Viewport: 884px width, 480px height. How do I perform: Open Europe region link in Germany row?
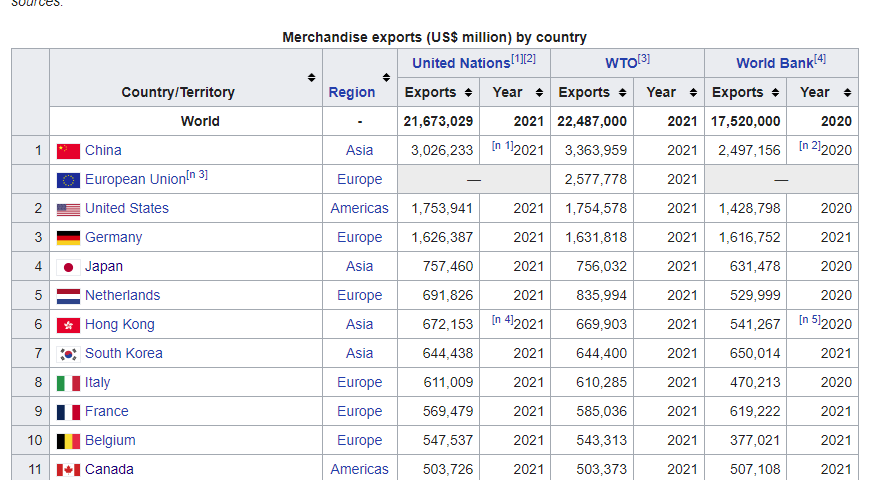[360, 237]
